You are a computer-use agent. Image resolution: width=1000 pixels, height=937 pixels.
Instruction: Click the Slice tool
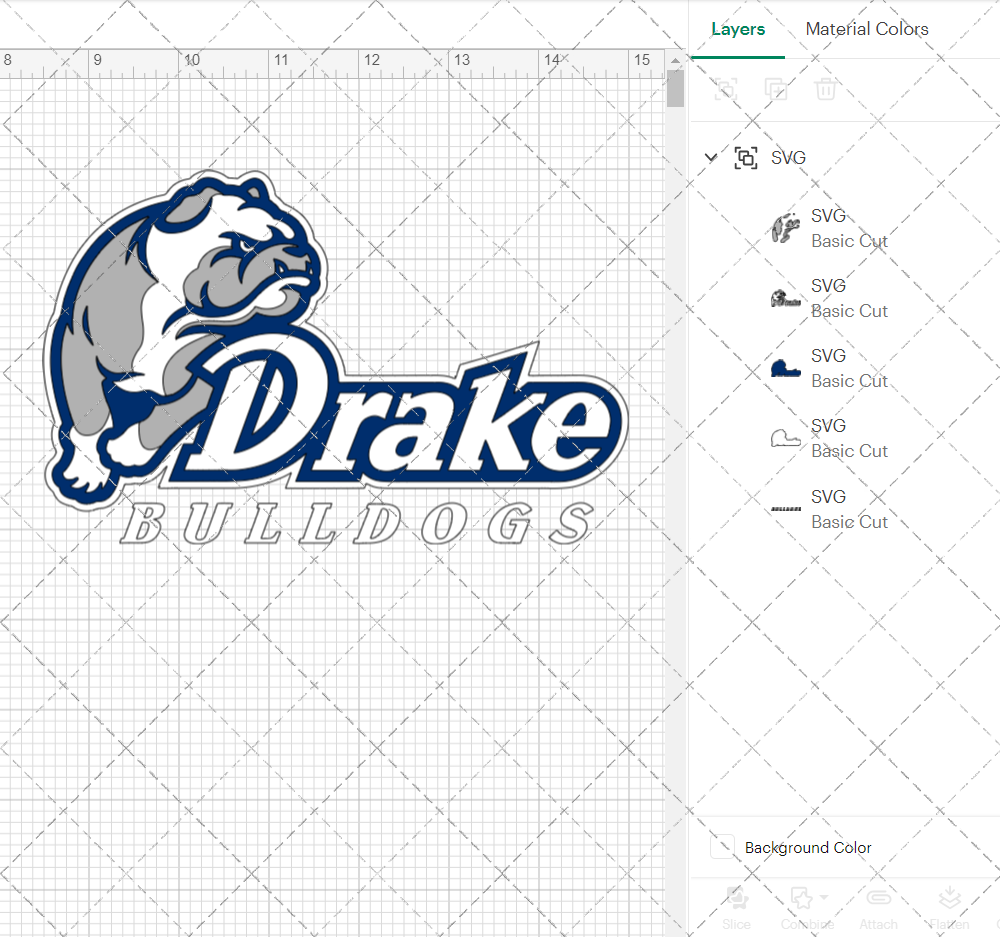(736, 907)
